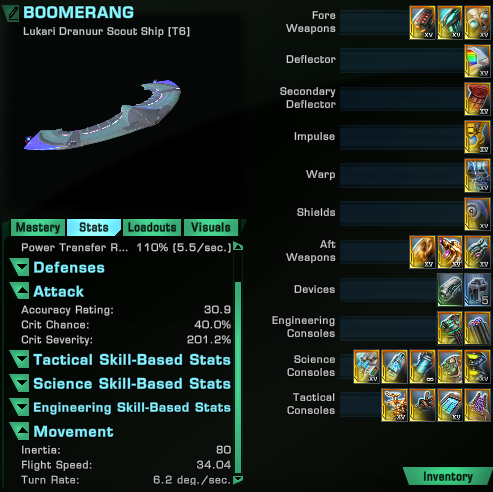Select the middle Aft Weapons item
The width and height of the screenshot is (493, 492).
tap(450, 252)
